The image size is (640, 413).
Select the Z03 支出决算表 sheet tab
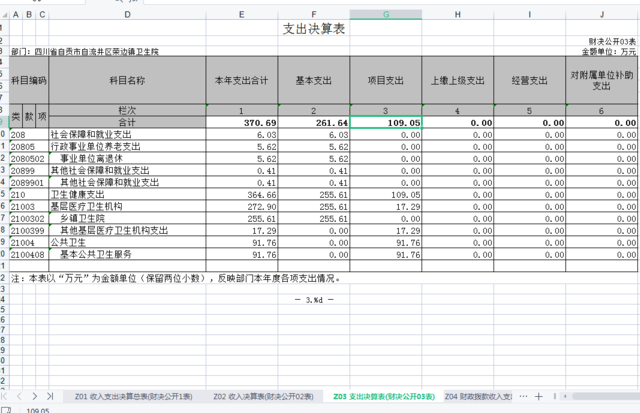point(384,397)
